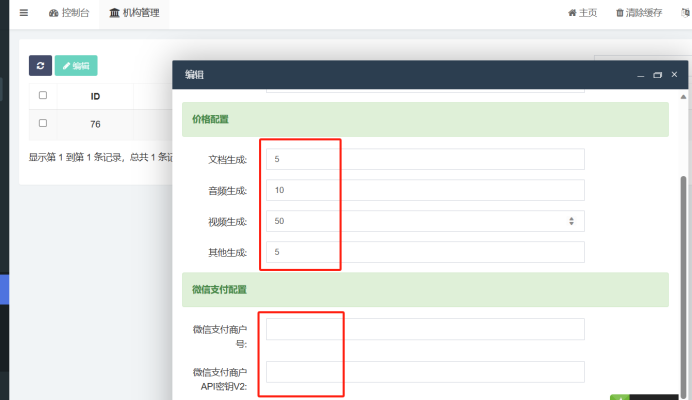The width and height of the screenshot is (692, 400).
Task: Focus the 视频生成 price input field
Action: tap(425, 221)
